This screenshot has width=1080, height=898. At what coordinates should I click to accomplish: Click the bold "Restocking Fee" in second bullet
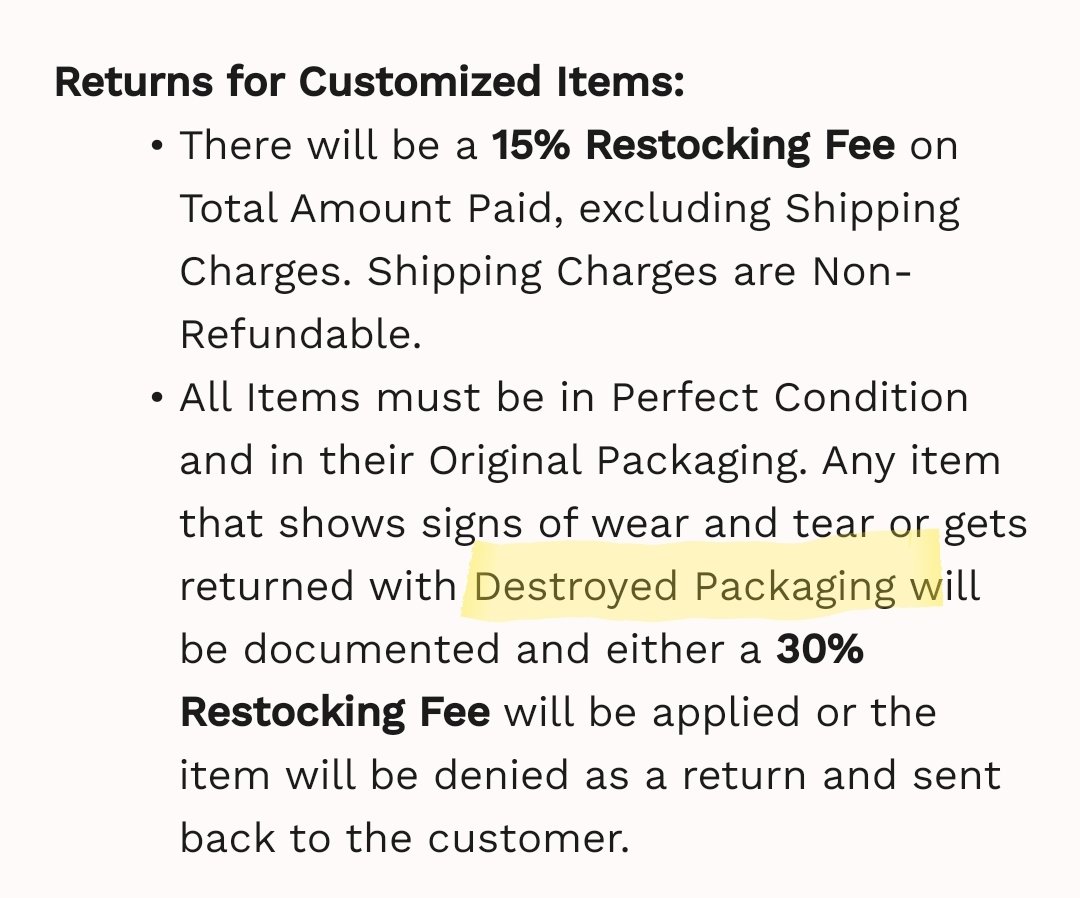pyautogui.click(x=335, y=712)
